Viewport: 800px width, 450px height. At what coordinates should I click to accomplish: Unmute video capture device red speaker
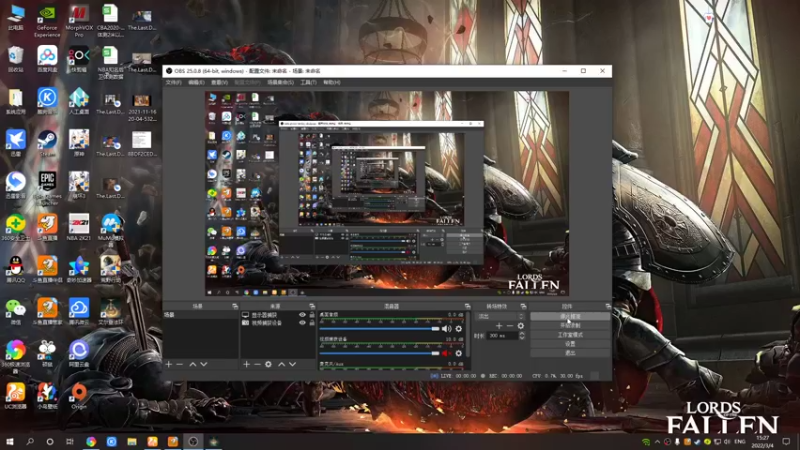coord(446,353)
